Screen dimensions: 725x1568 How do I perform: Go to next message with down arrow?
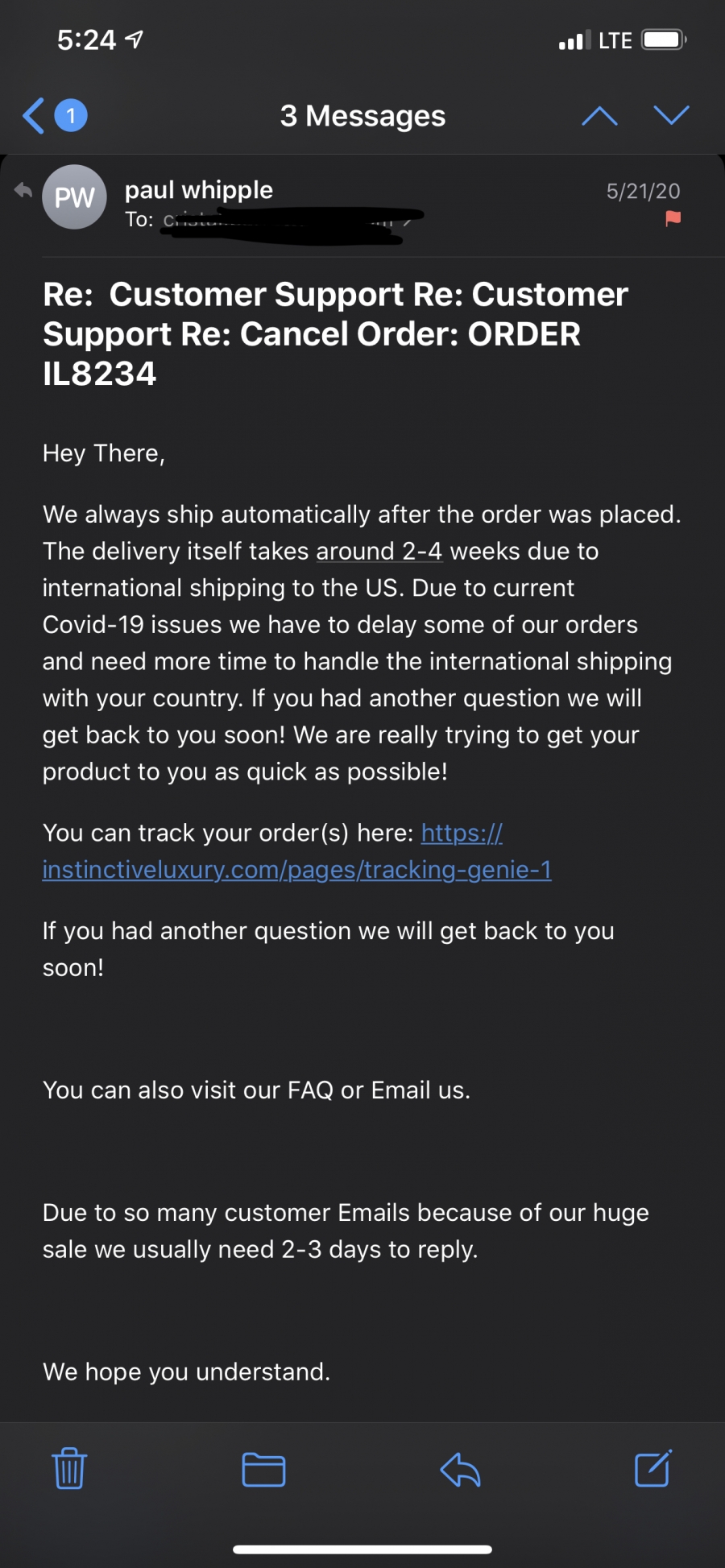pyautogui.click(x=671, y=116)
